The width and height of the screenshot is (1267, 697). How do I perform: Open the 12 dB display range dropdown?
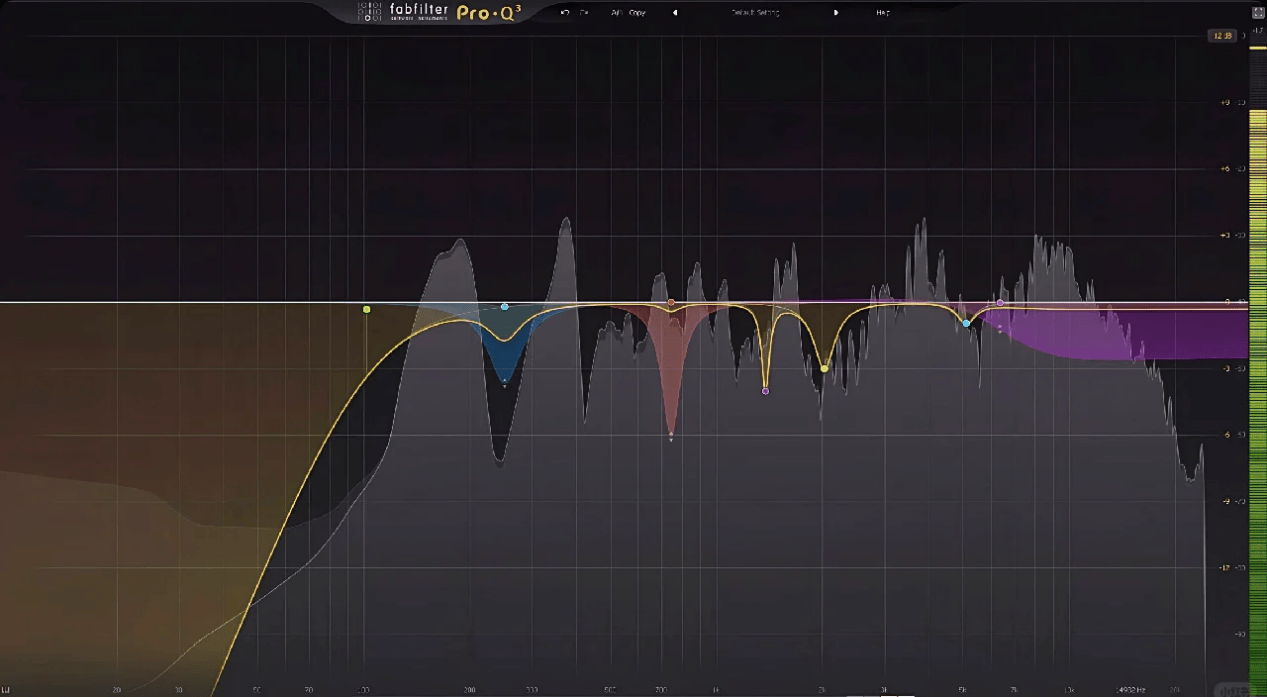[1222, 36]
